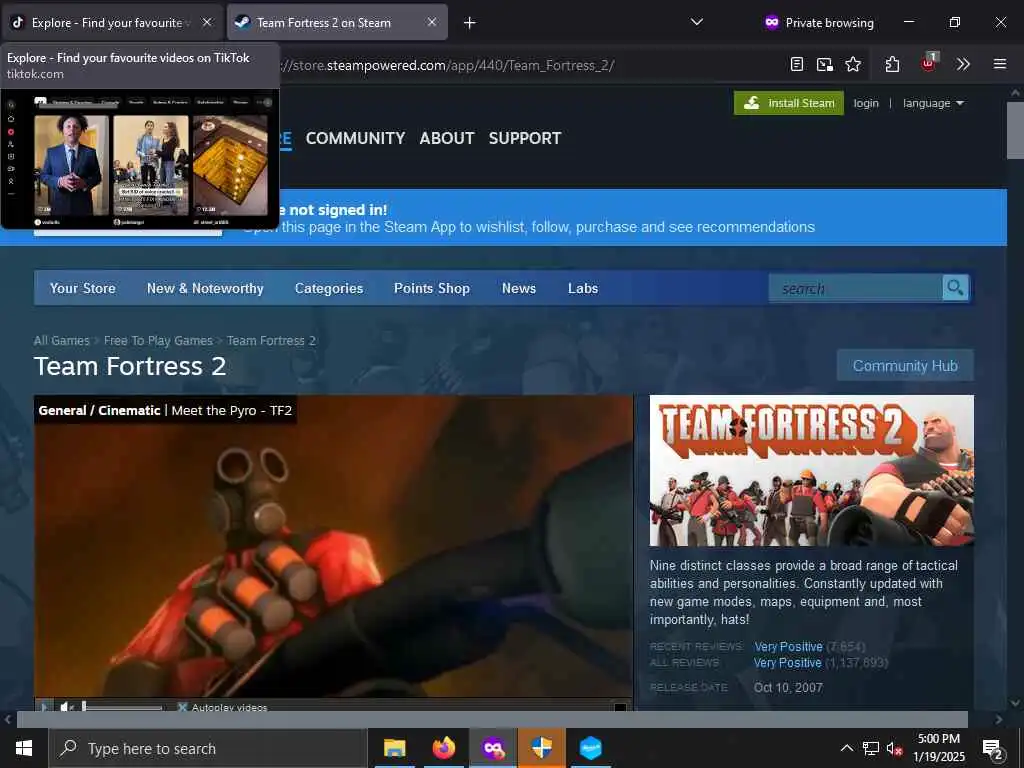Show more tools overflow chevrons
Viewport: 1024px width, 768px height.
963,64
